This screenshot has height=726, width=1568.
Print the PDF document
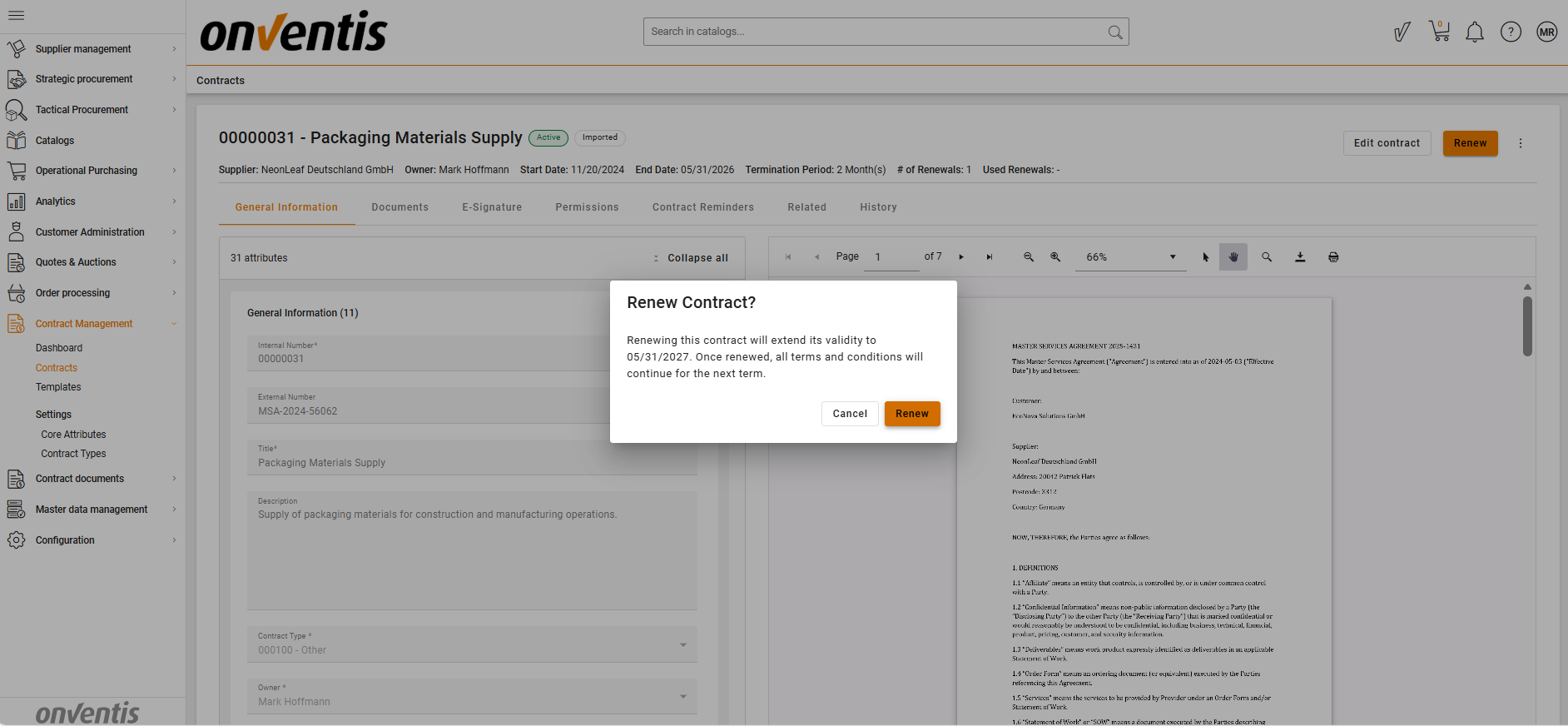(x=1332, y=257)
